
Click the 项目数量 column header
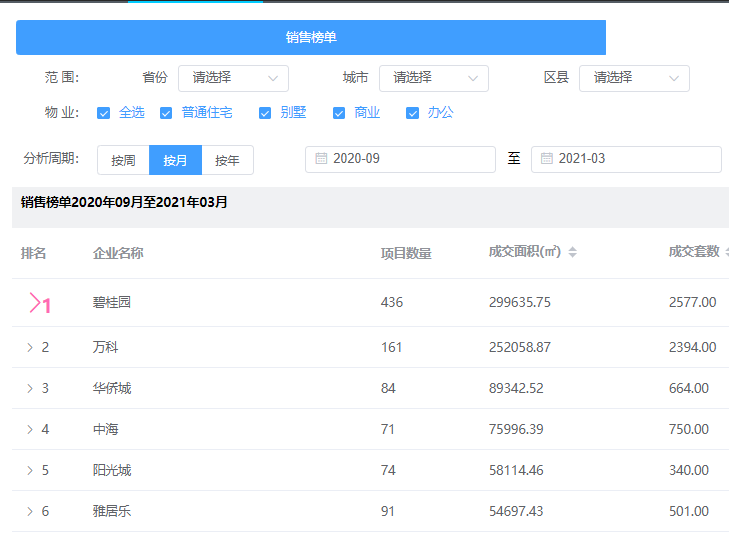(406, 253)
